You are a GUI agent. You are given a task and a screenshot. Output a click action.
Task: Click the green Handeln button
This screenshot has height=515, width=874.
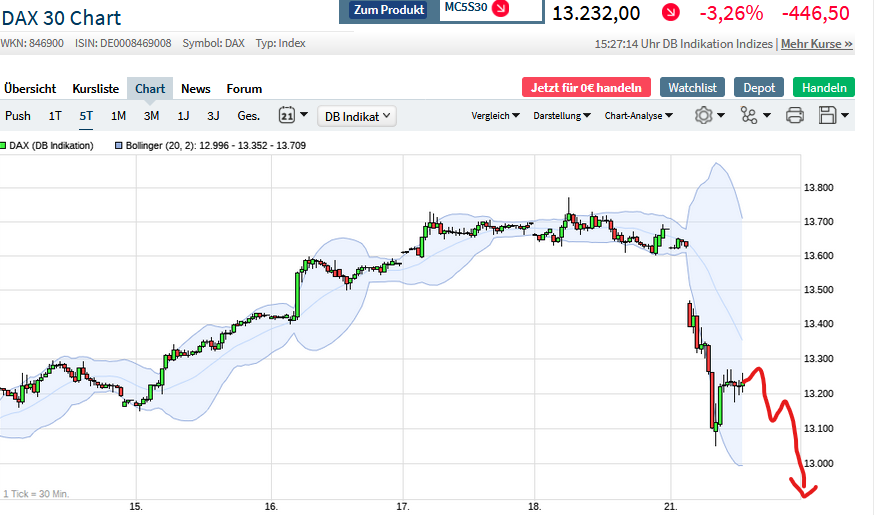(x=824, y=88)
